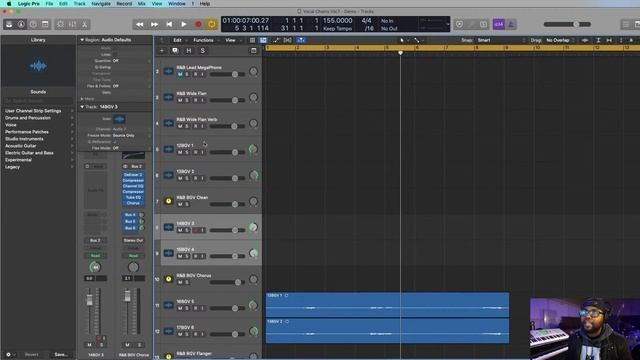Add a new track with plus button
640x360 pixels.
click(162, 51)
